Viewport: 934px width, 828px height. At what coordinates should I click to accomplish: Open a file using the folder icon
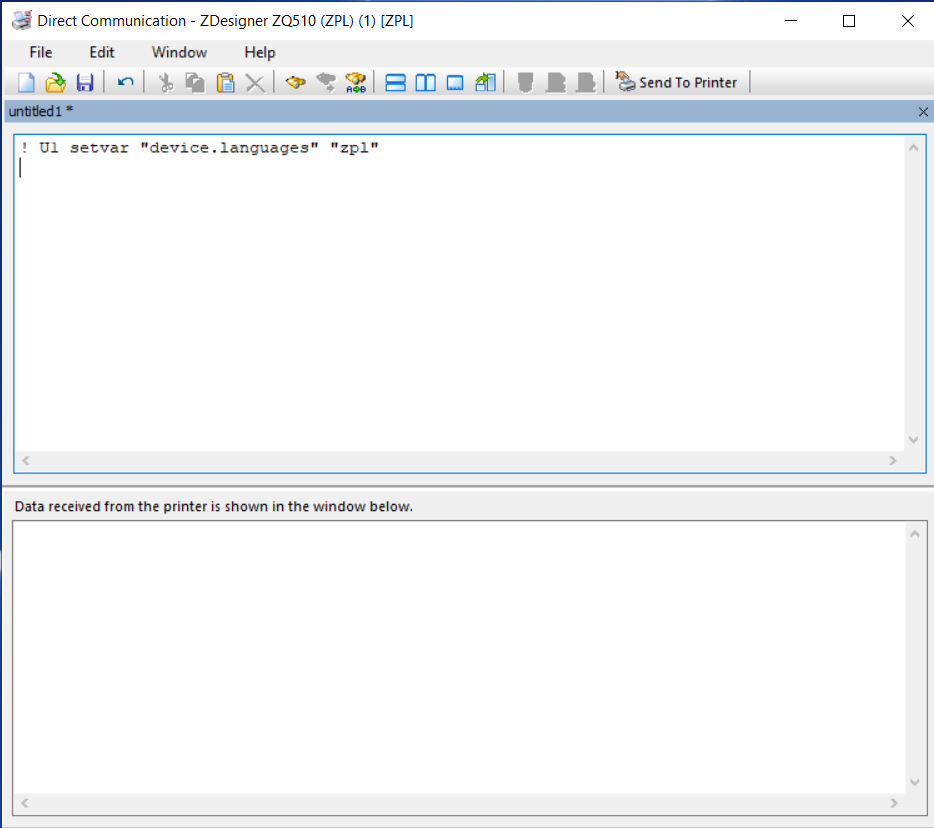tap(56, 83)
